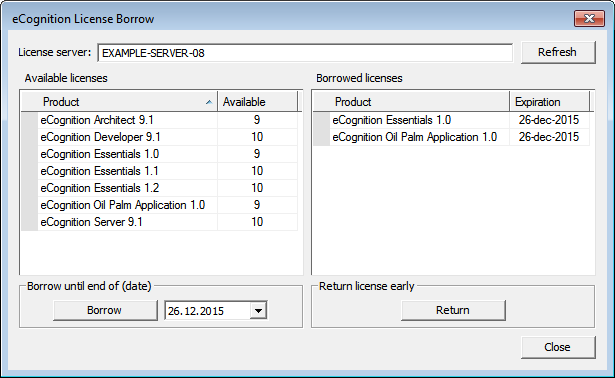Click the Return button

[x=453, y=310]
